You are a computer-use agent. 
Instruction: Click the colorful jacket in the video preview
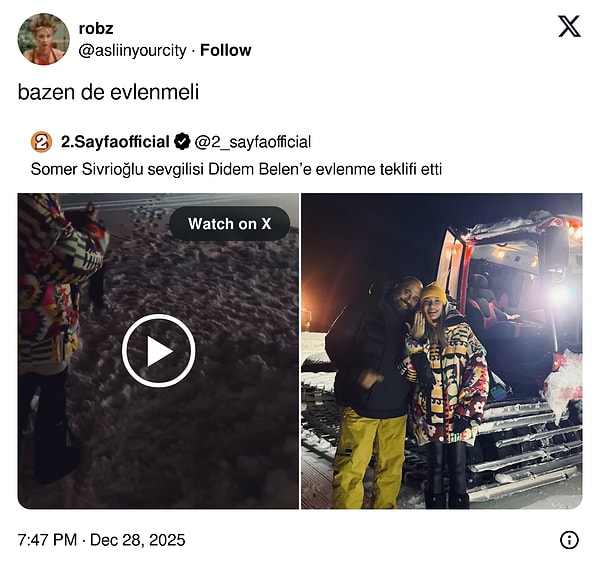[52, 280]
